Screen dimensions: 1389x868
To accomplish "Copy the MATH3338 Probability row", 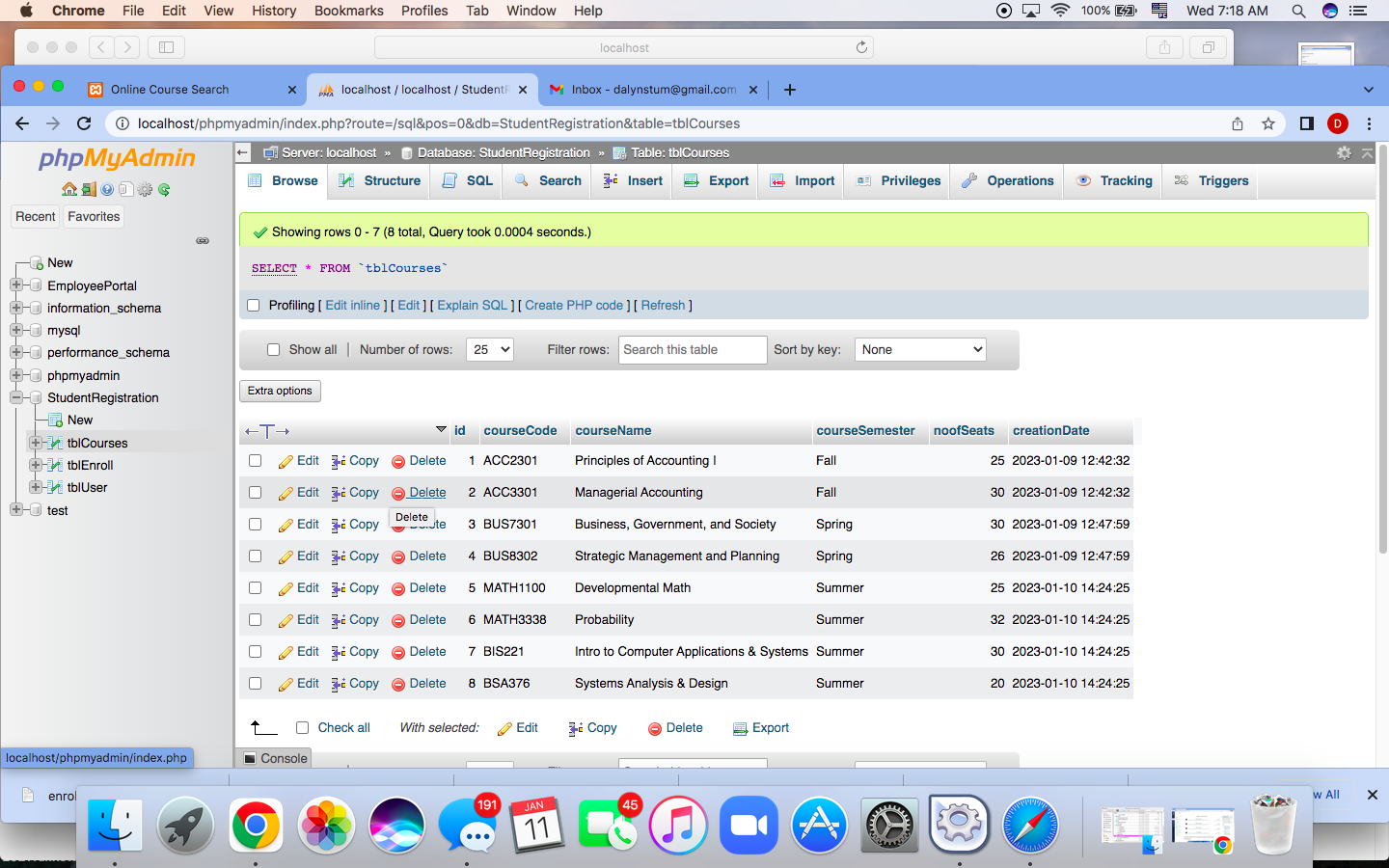I will point(355,619).
